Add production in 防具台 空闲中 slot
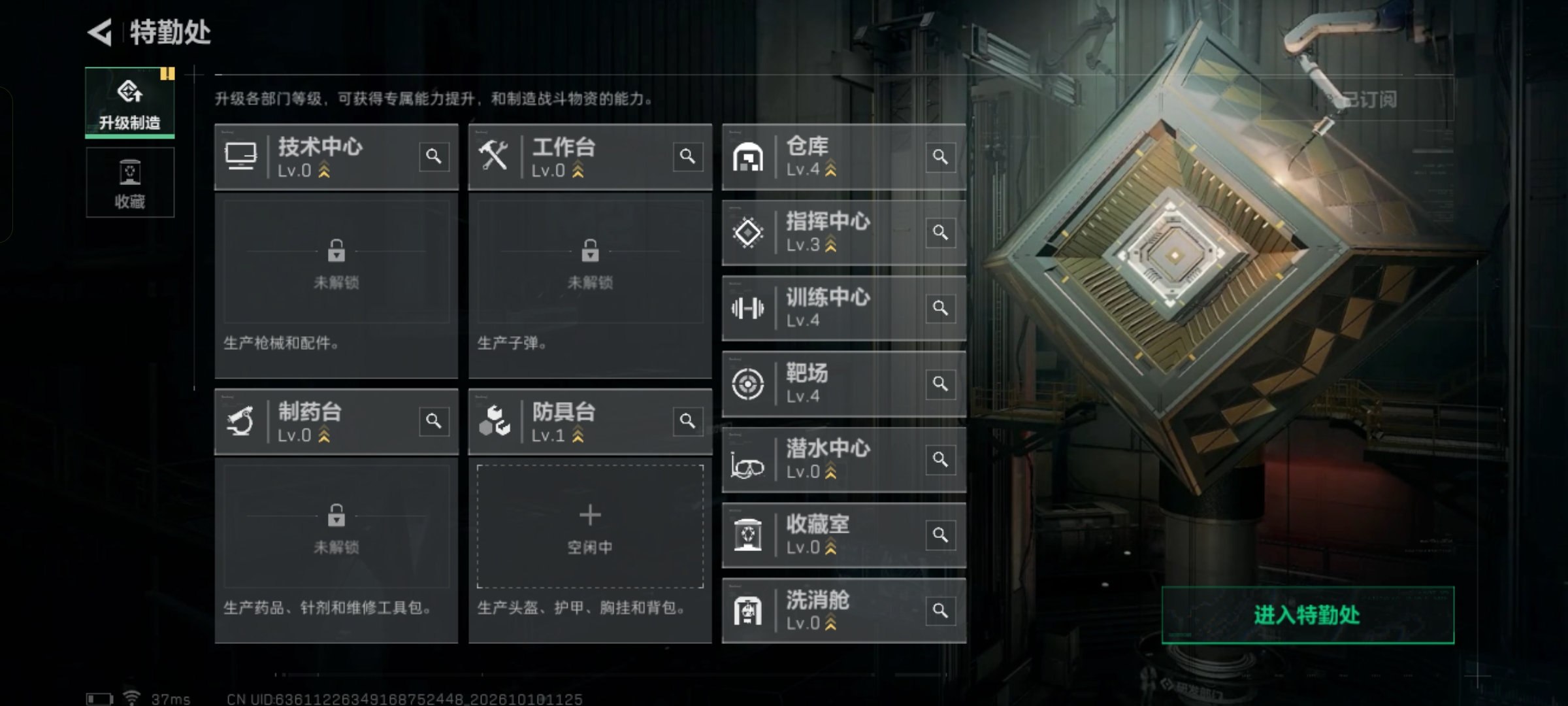Screen dimensions: 1568x706 click(590, 527)
